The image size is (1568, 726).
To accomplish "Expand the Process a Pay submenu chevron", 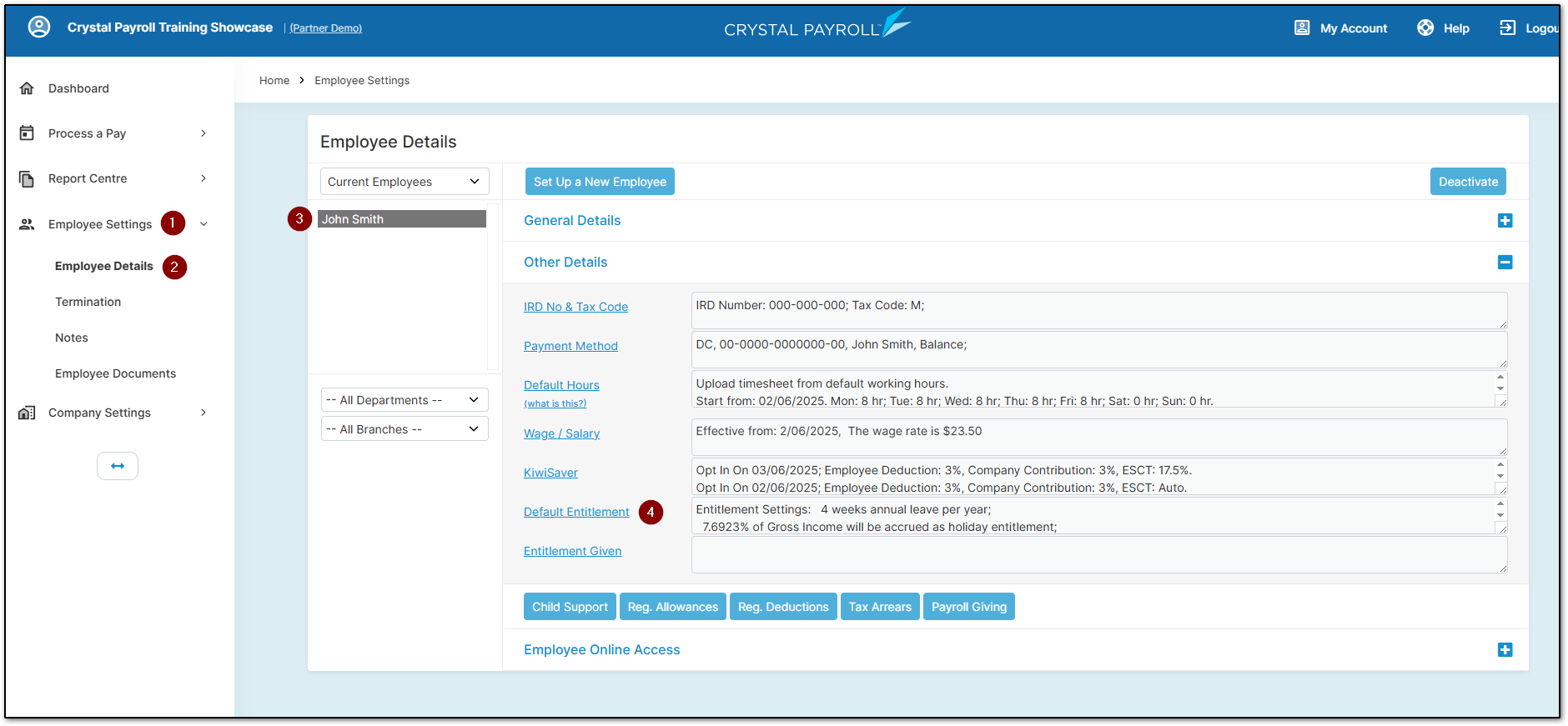I will (x=204, y=133).
